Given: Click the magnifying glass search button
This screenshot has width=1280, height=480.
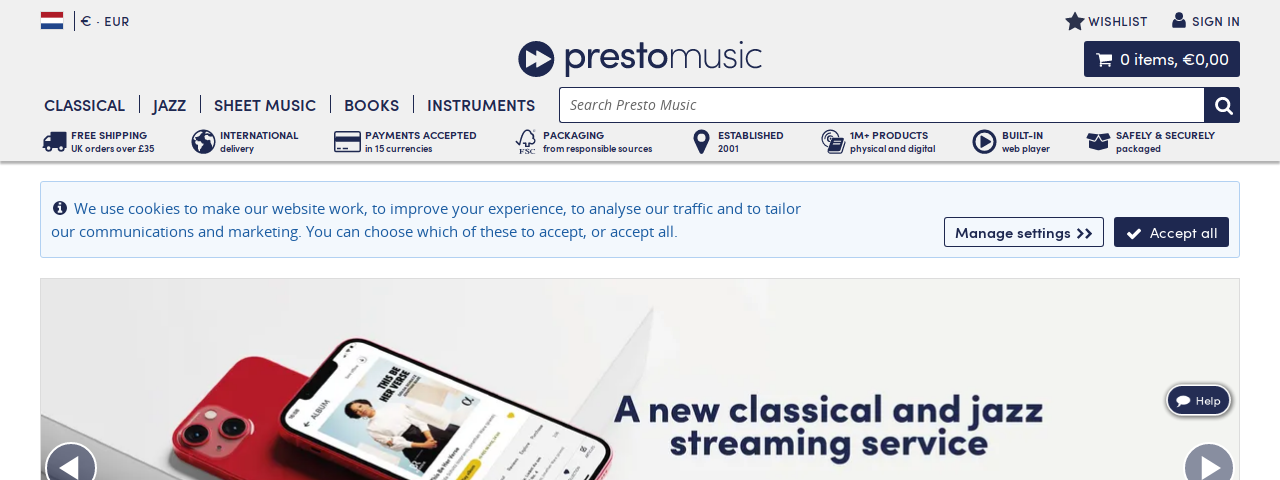Looking at the screenshot, I should pyautogui.click(x=1222, y=105).
